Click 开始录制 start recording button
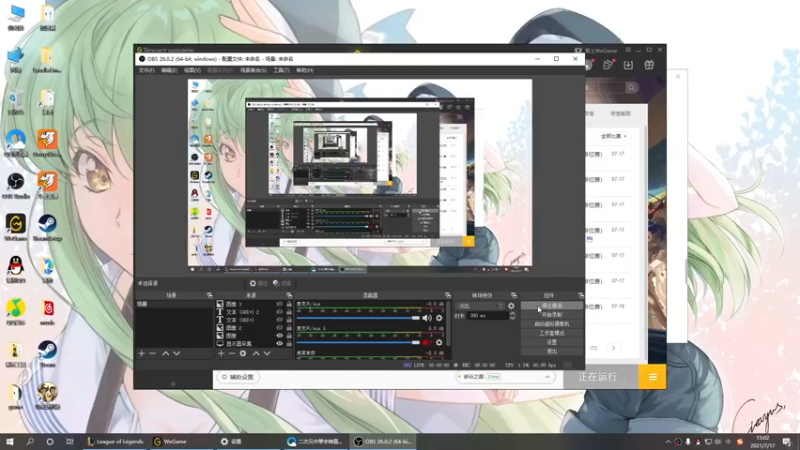 [552, 315]
